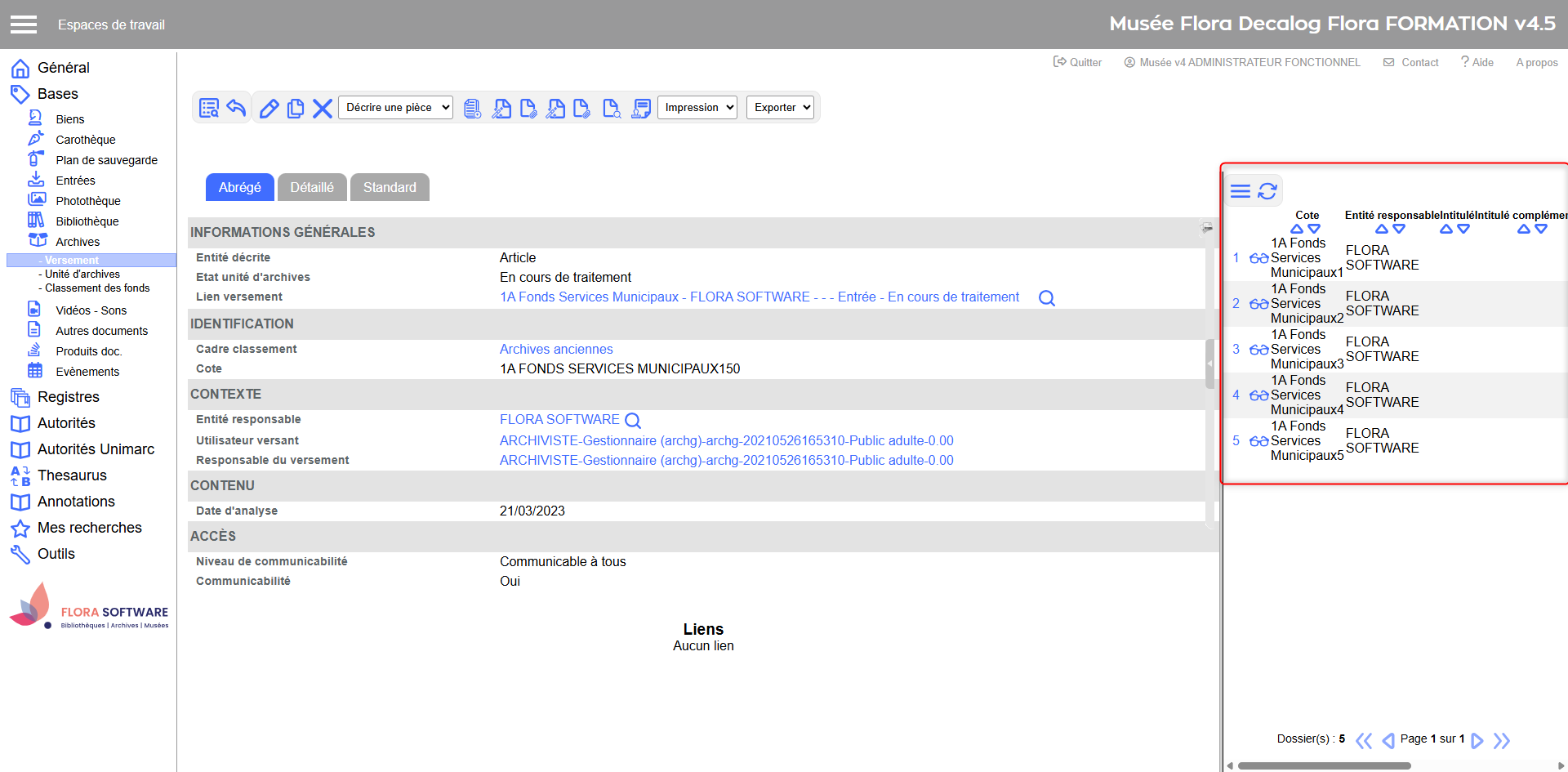Click the back arrow icon in toolbar

pos(237,108)
